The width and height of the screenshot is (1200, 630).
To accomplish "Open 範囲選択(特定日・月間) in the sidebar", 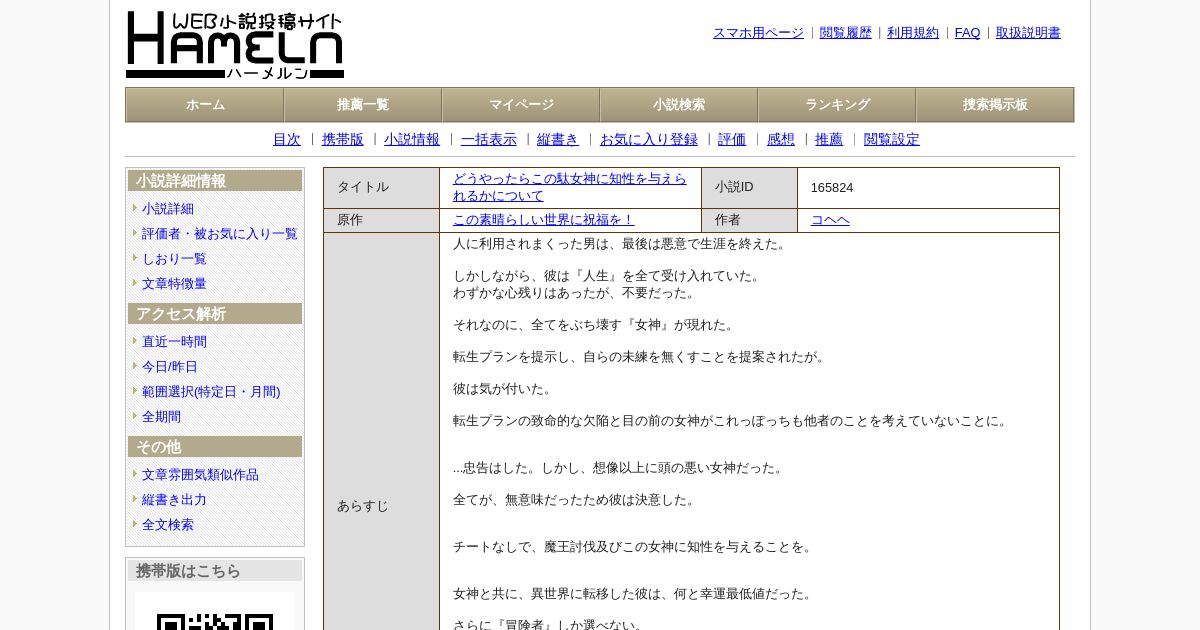I will 211,392.
